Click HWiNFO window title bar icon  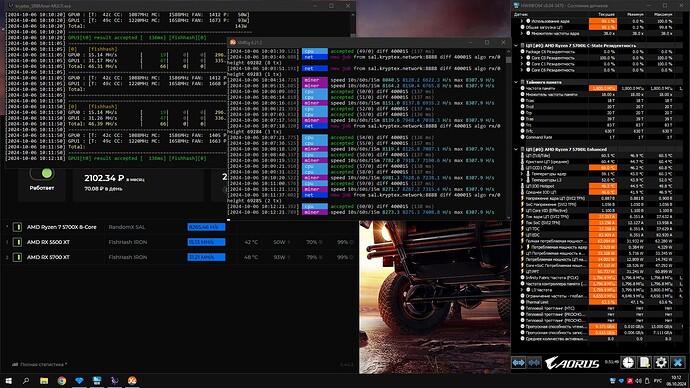[x=517, y=5]
